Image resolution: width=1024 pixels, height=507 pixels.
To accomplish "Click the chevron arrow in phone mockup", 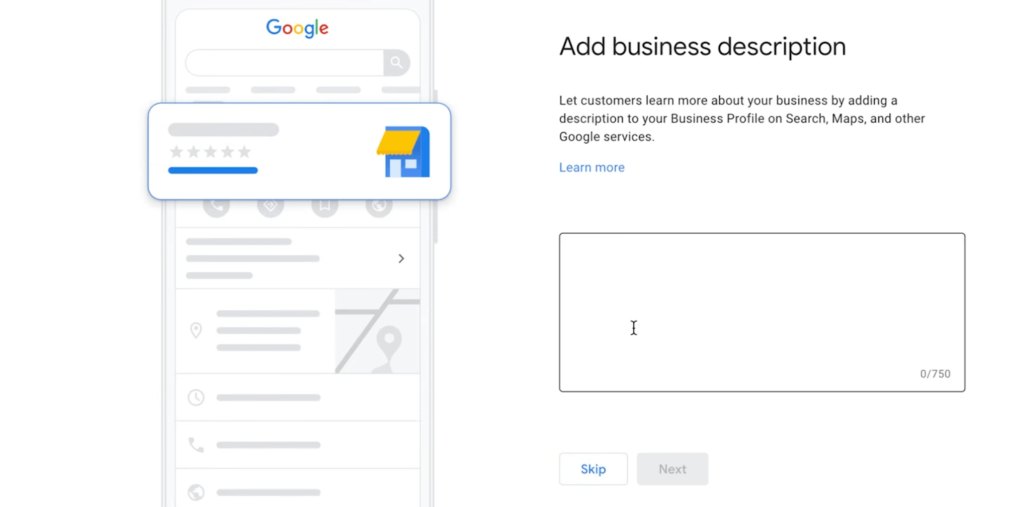I will pyautogui.click(x=401, y=259).
